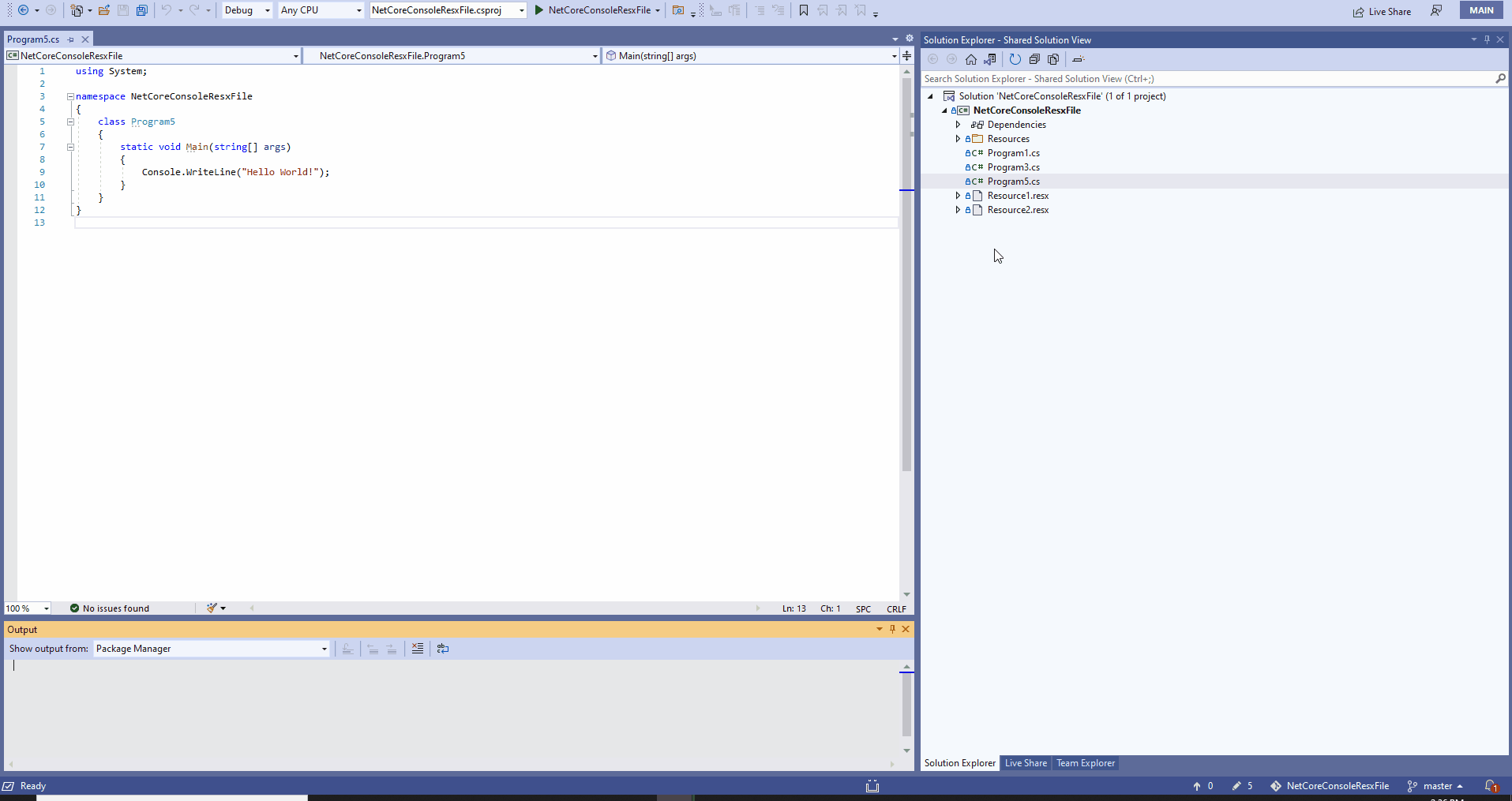Switch to the Team Explorer tab

pos(1086,763)
